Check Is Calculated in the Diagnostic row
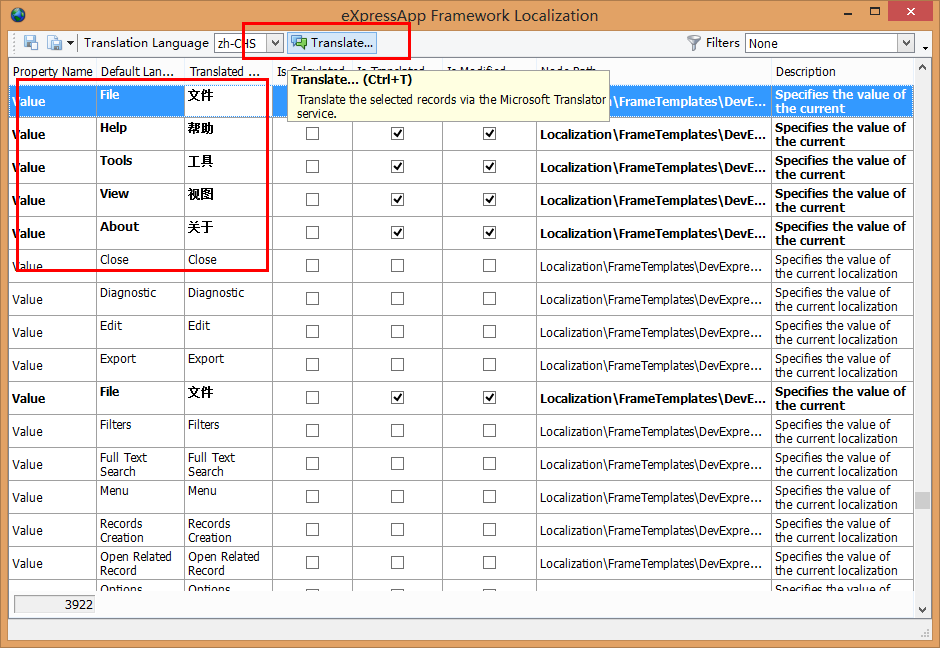The height and width of the screenshot is (648, 940). click(x=312, y=299)
